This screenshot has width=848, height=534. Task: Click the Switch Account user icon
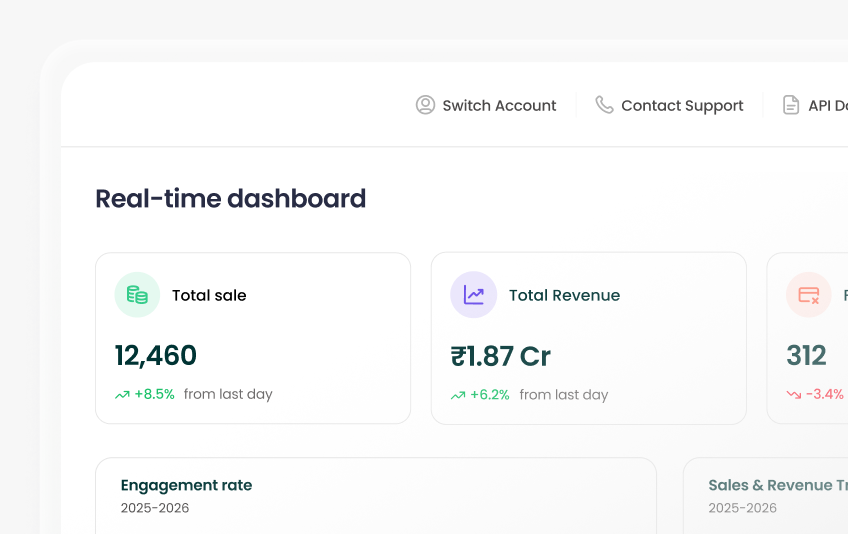tap(425, 105)
